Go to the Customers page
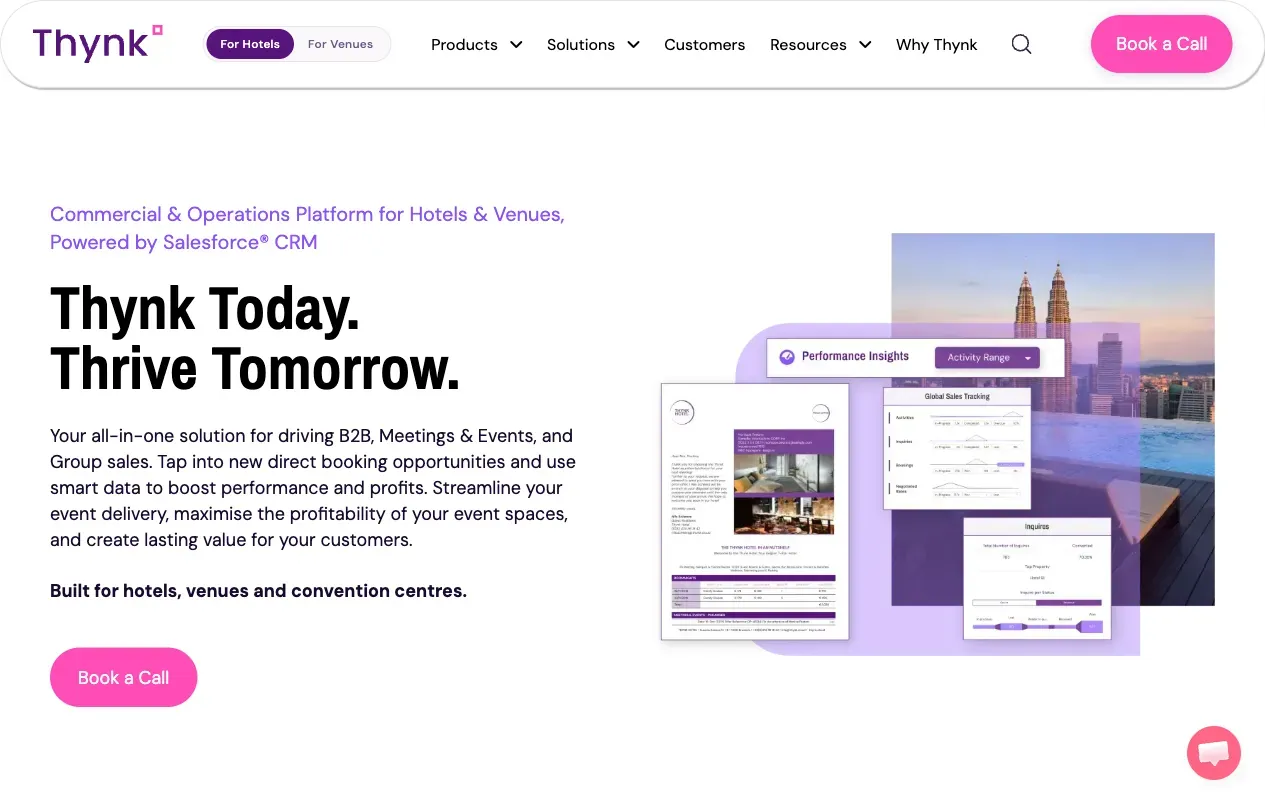The width and height of the screenshot is (1265, 800). coord(705,45)
